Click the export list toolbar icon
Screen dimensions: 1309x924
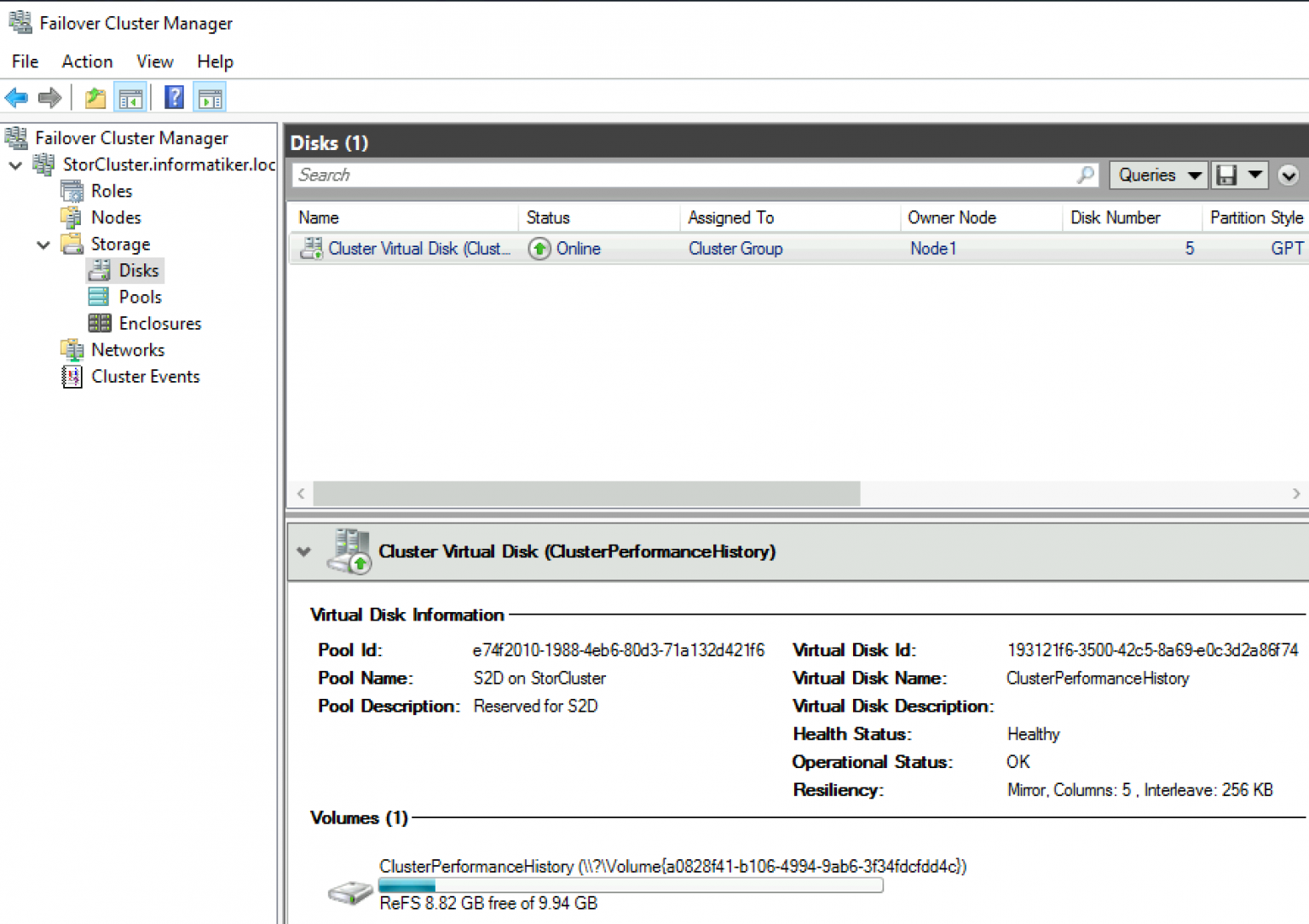pyautogui.click(x=95, y=96)
